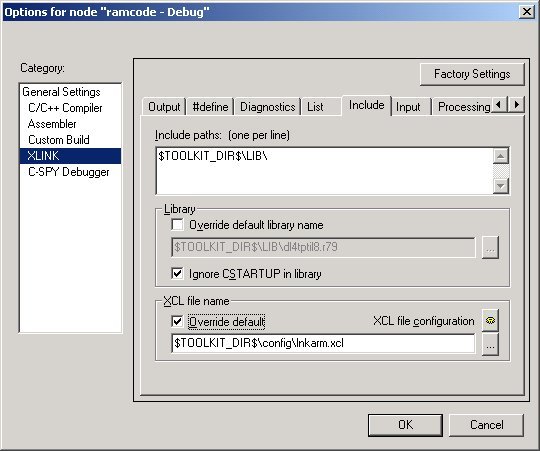Viewport: 540px width, 451px height.
Task: Select C/C++ Compiler category
Action: [65, 108]
